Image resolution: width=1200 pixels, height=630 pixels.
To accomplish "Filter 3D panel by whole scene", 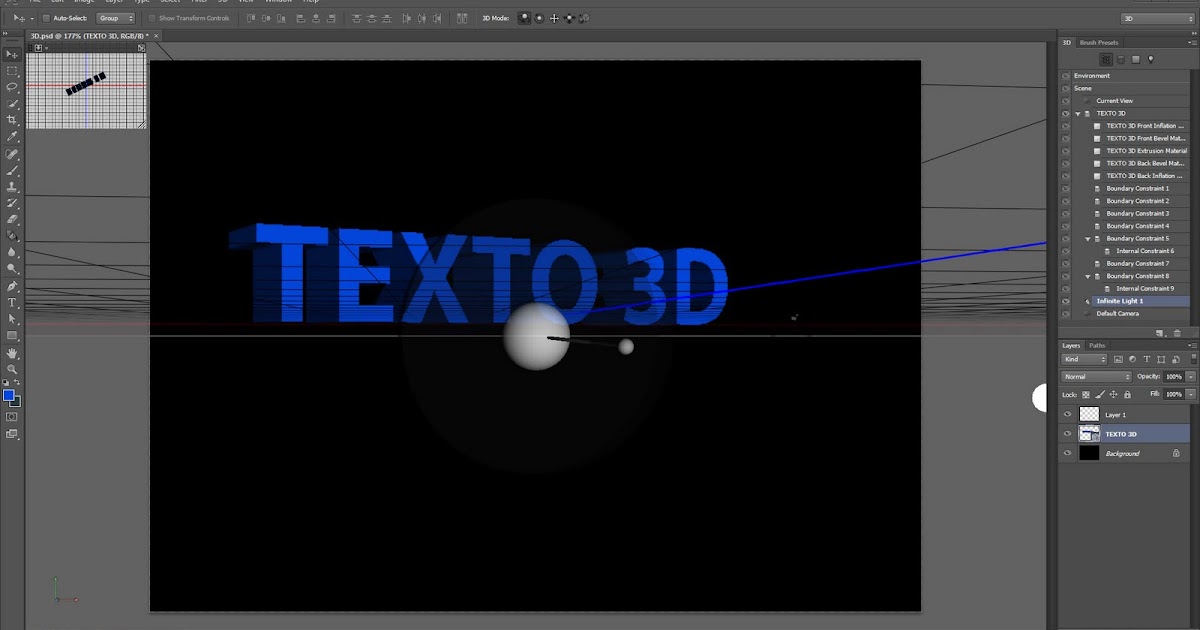I will [1106, 60].
